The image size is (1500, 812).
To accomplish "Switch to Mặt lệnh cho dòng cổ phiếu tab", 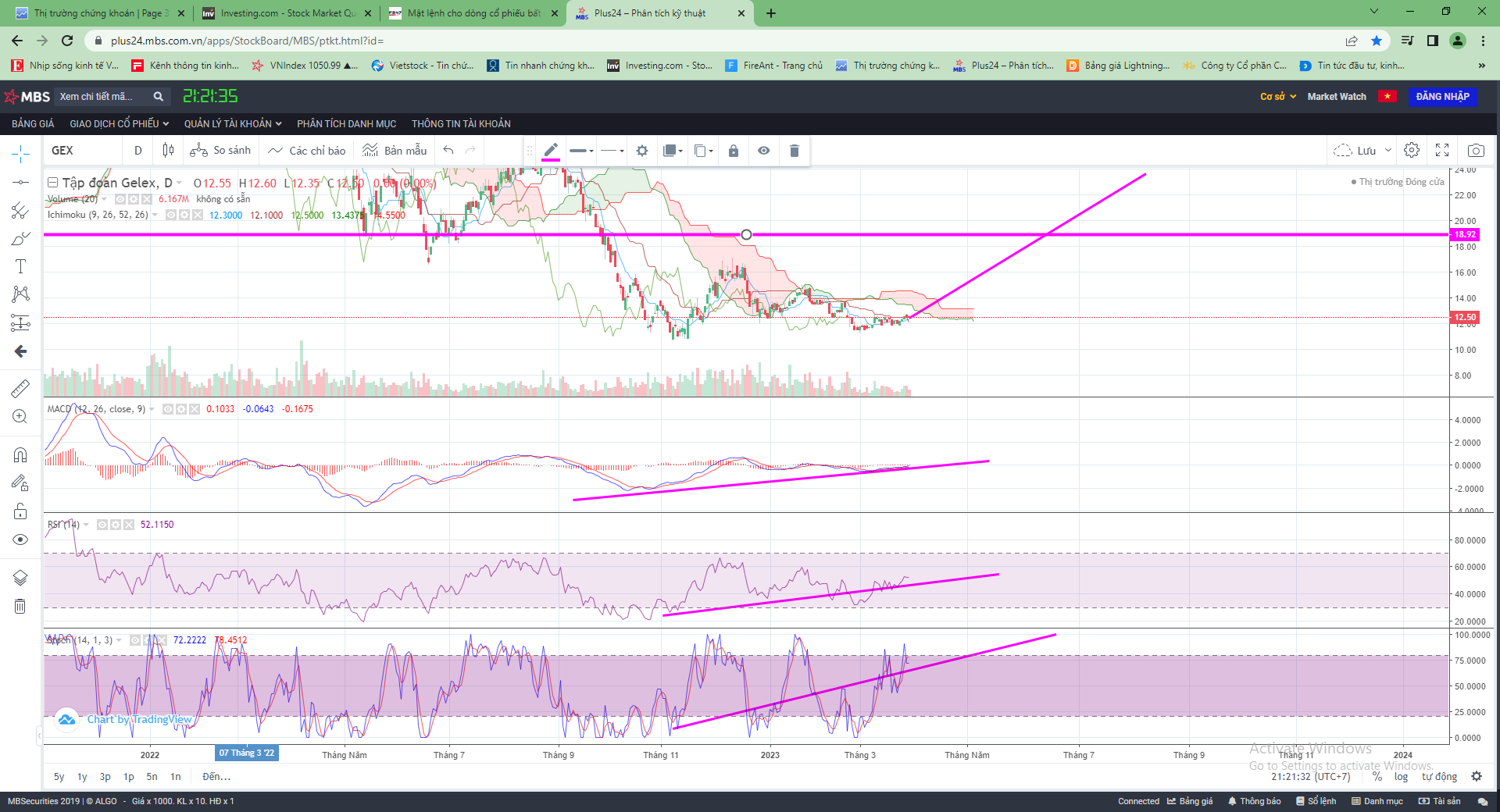I will (x=473, y=13).
